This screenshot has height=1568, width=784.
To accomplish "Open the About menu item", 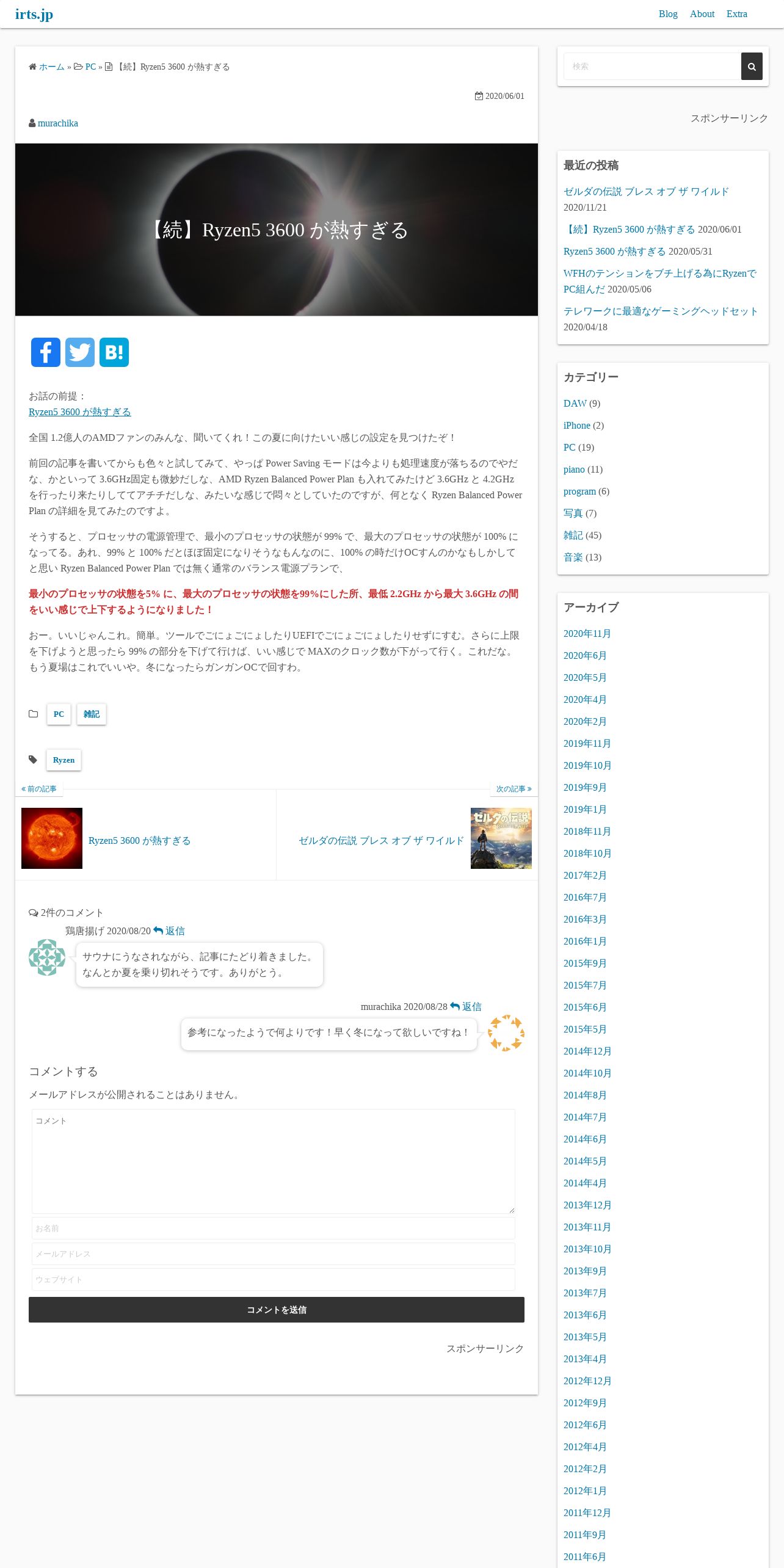I will [x=702, y=14].
